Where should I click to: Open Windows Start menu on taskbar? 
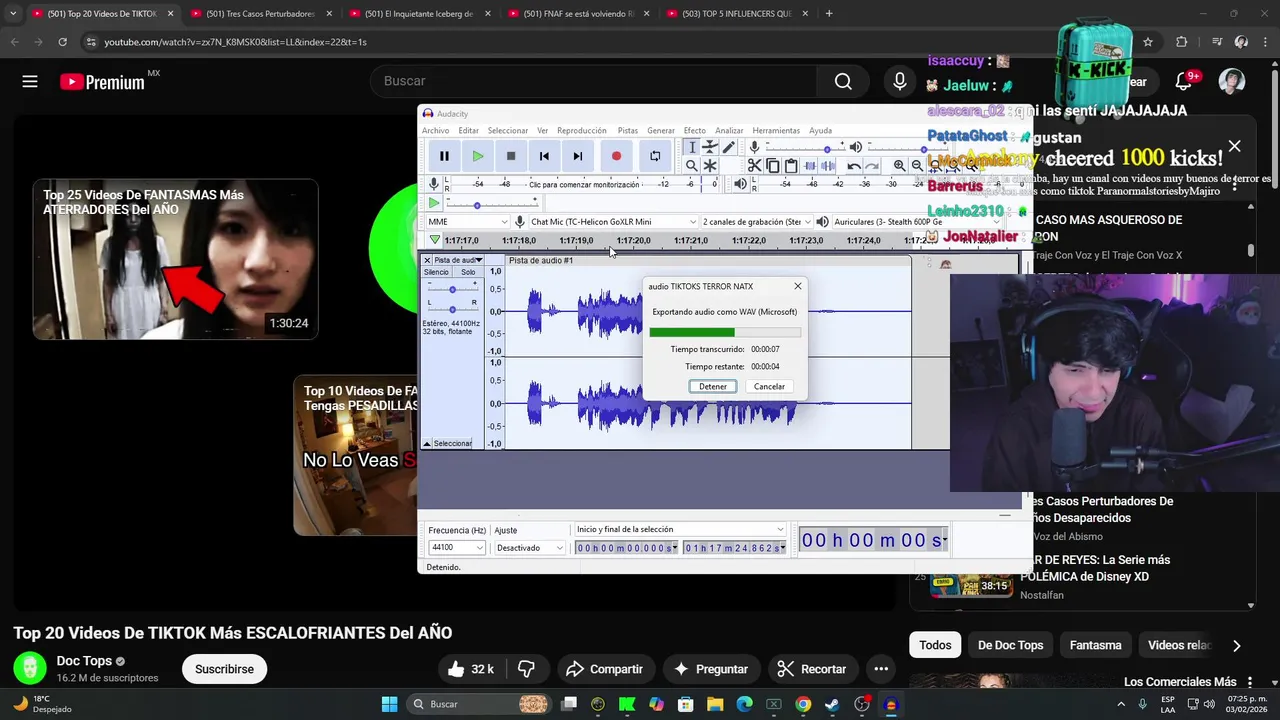(x=389, y=704)
